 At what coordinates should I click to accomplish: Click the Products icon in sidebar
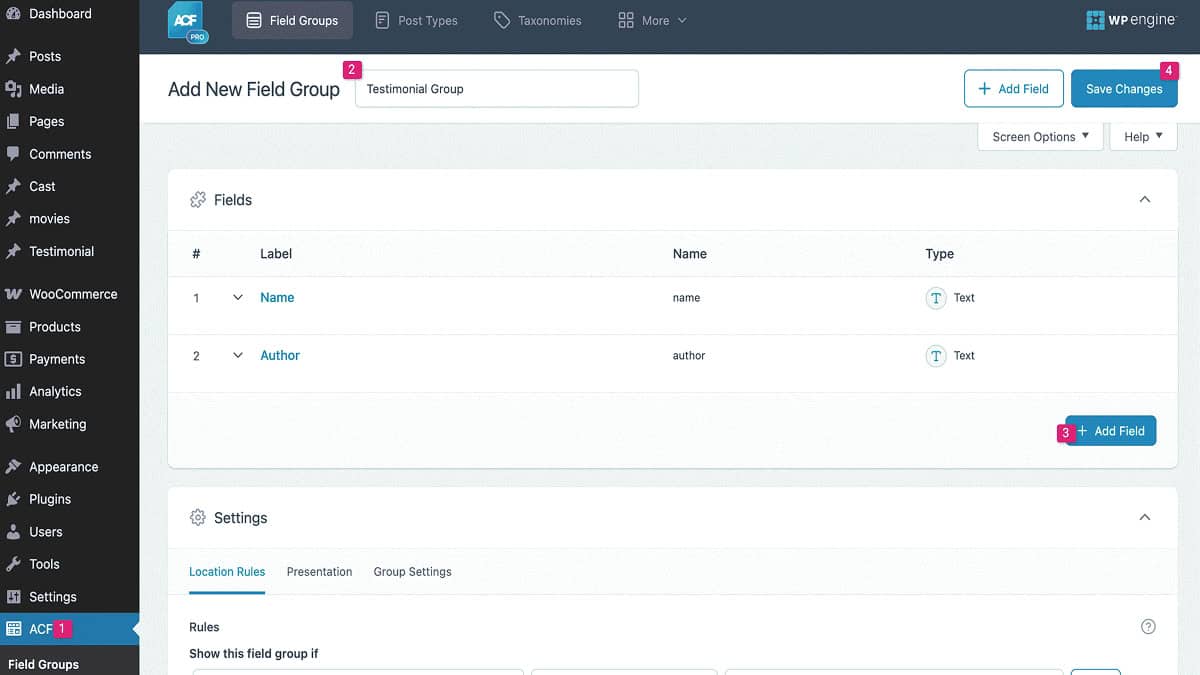coord(13,327)
